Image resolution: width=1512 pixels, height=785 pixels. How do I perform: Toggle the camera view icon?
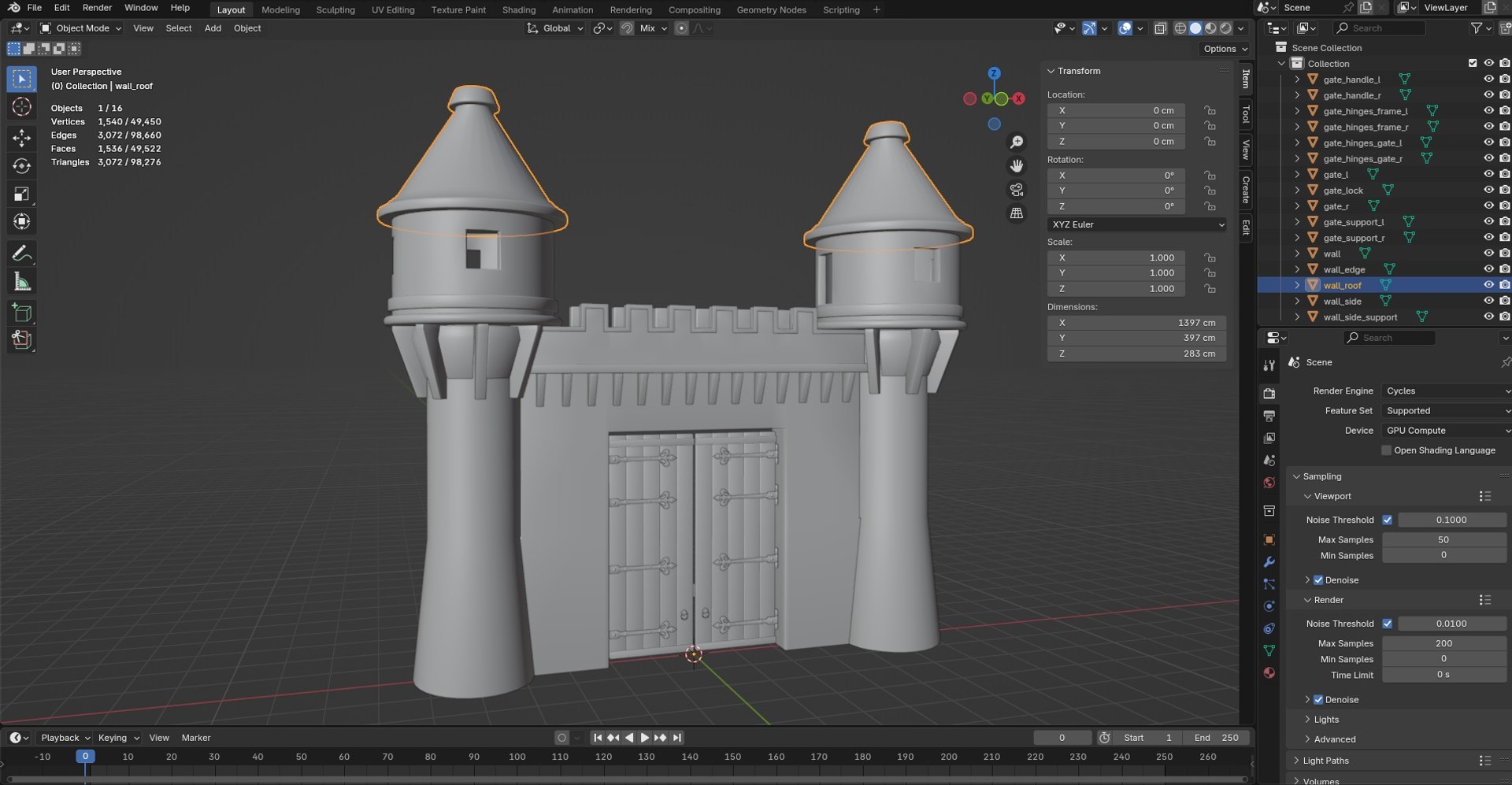point(1017,190)
